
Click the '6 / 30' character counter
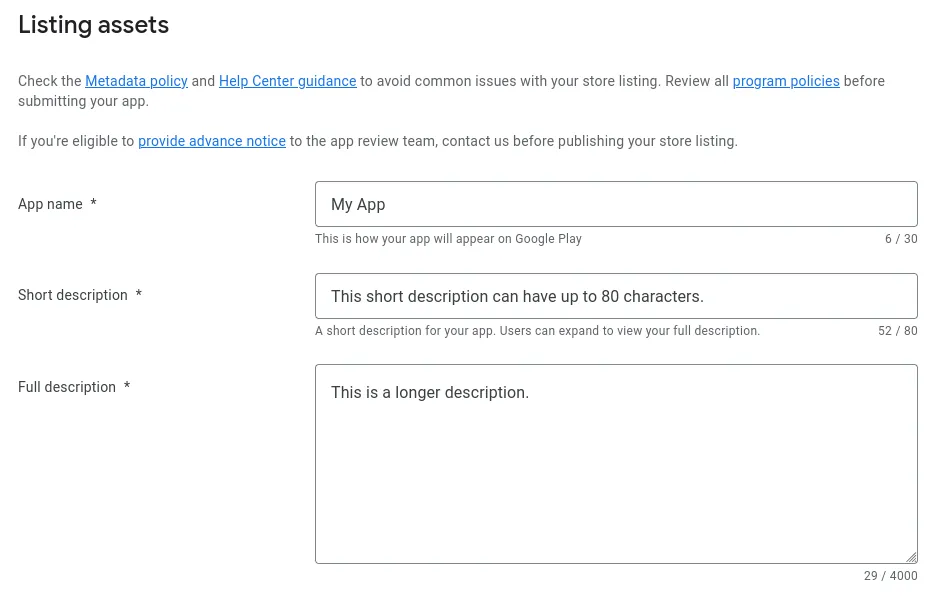point(901,239)
